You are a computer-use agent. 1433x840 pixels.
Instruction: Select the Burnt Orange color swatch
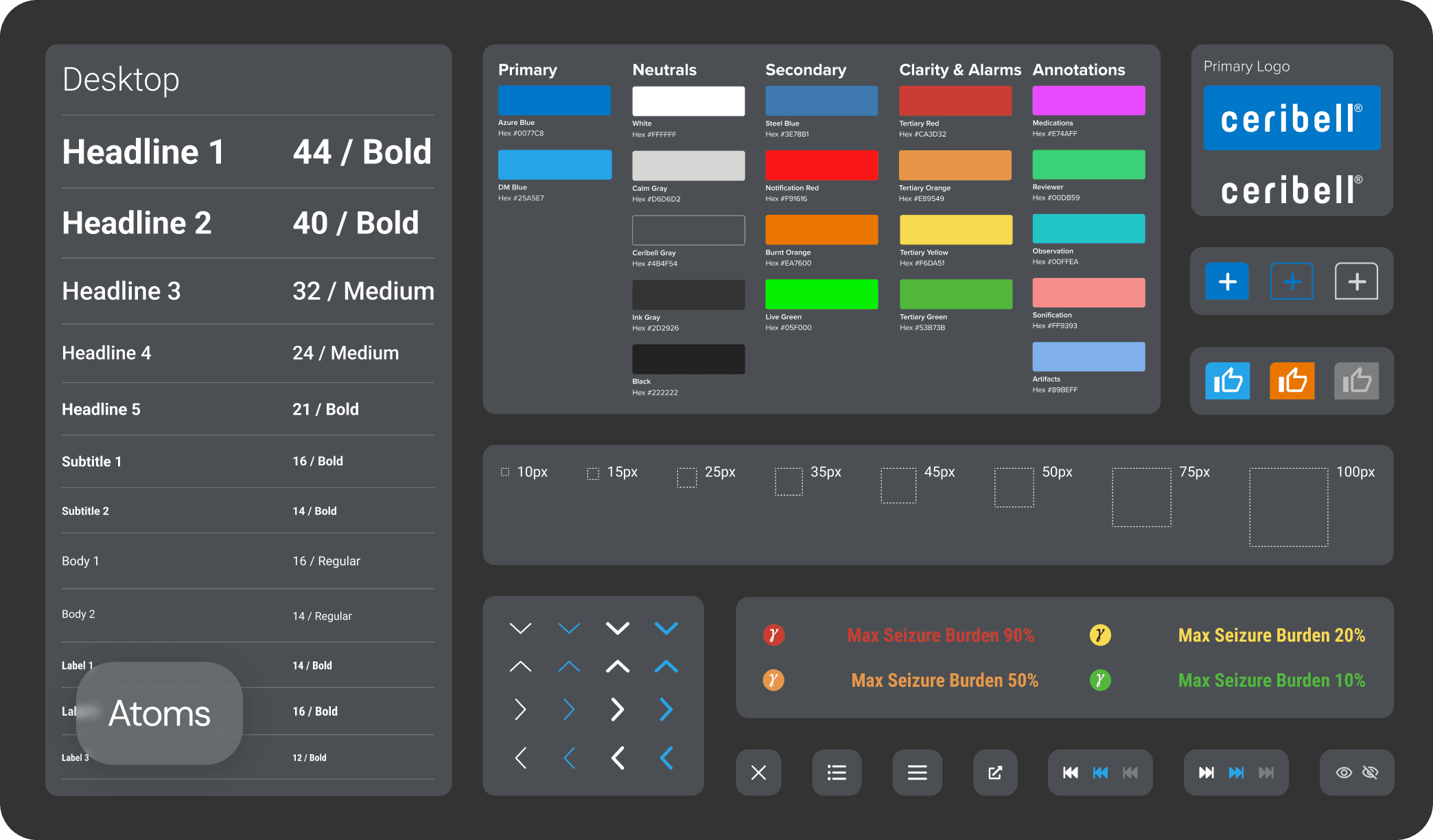[822, 230]
